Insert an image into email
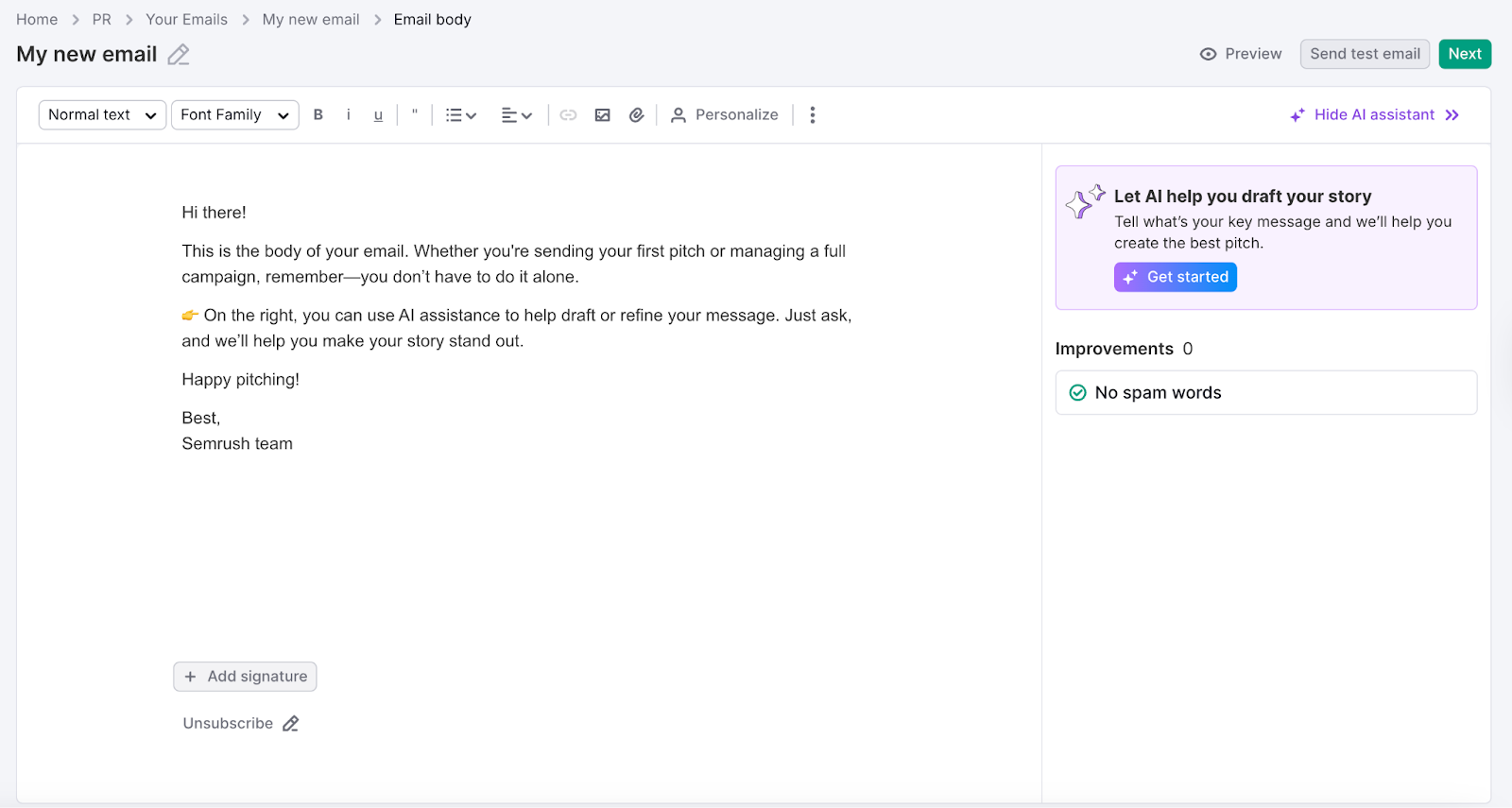1512x808 pixels. [x=602, y=114]
